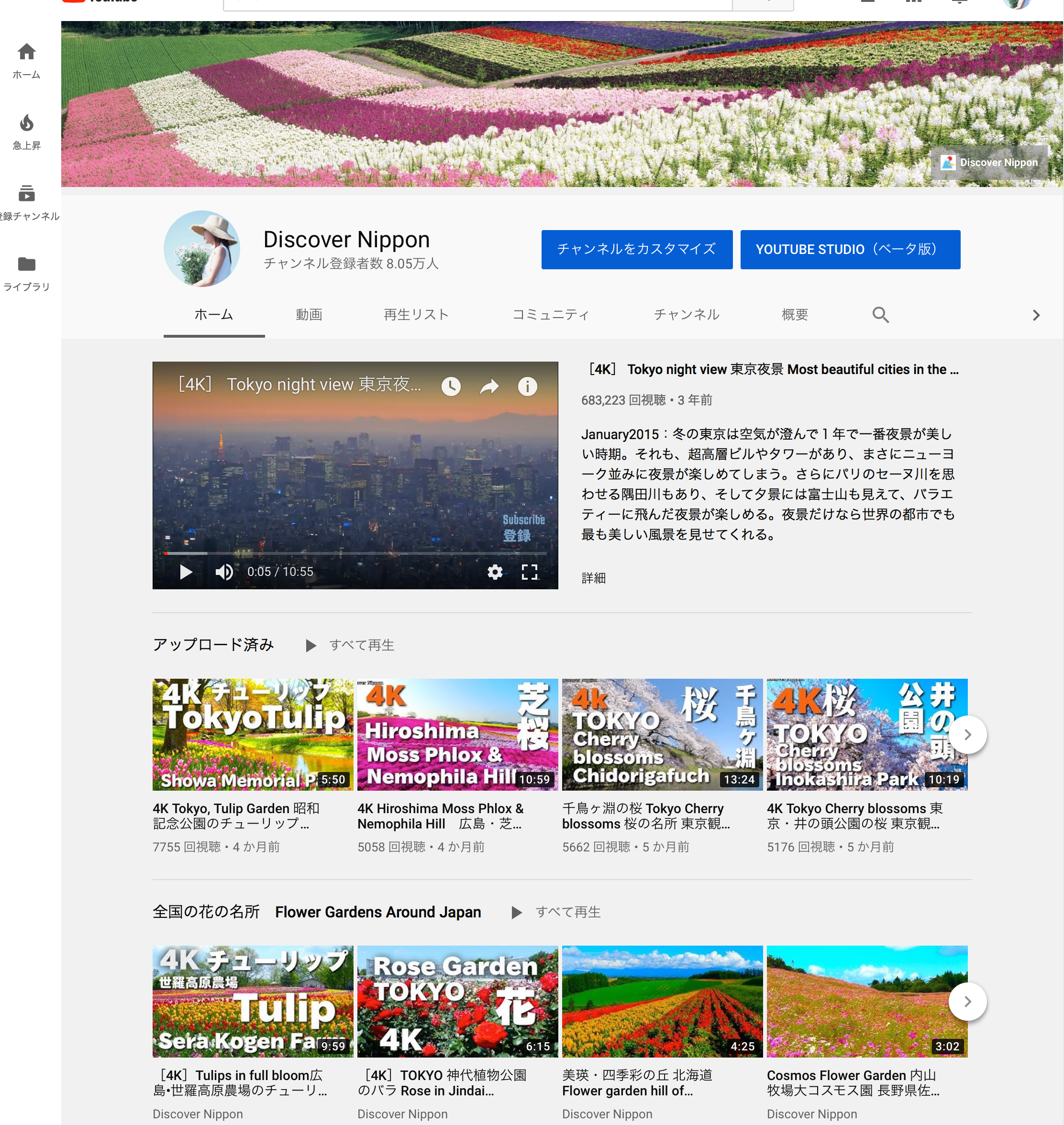
Task: Click the info (i) icon on video
Action: pos(528,386)
